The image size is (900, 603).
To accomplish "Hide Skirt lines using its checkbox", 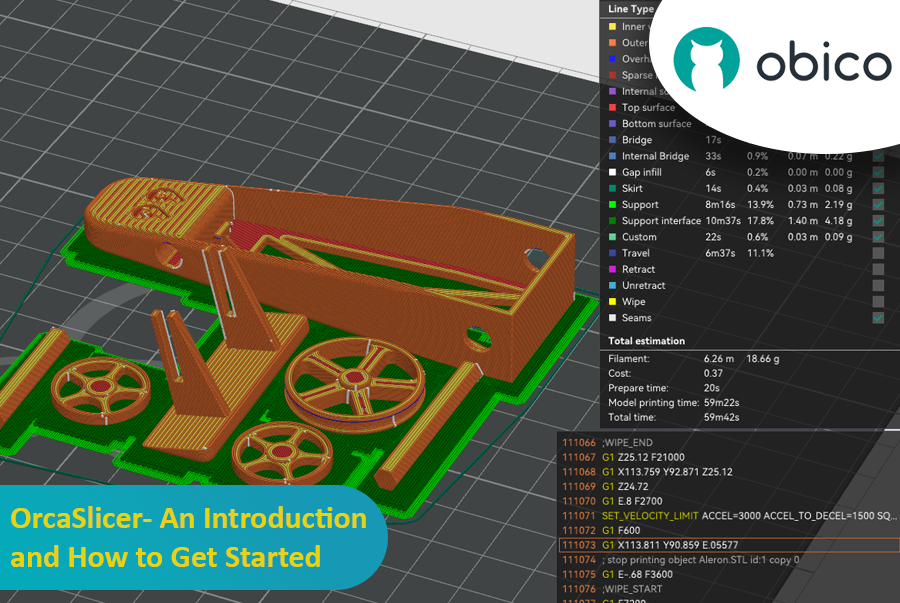I will tap(878, 188).
